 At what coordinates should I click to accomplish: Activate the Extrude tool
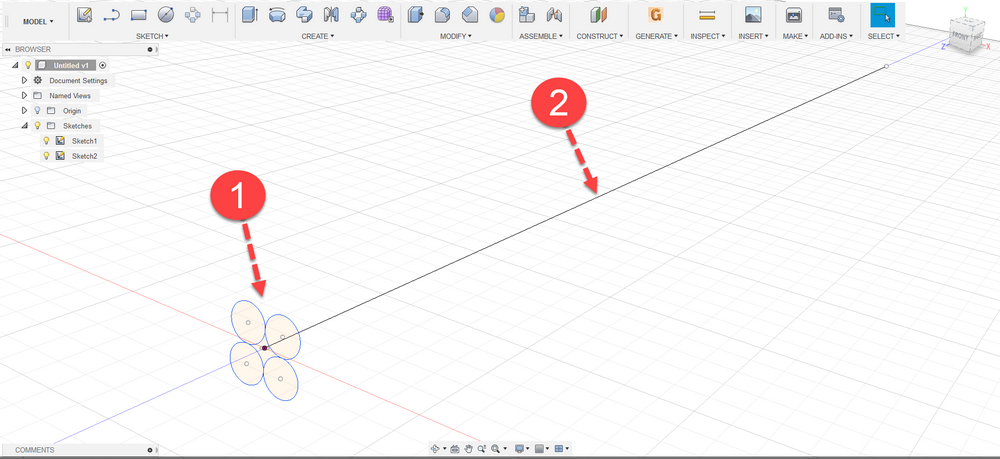coord(250,14)
